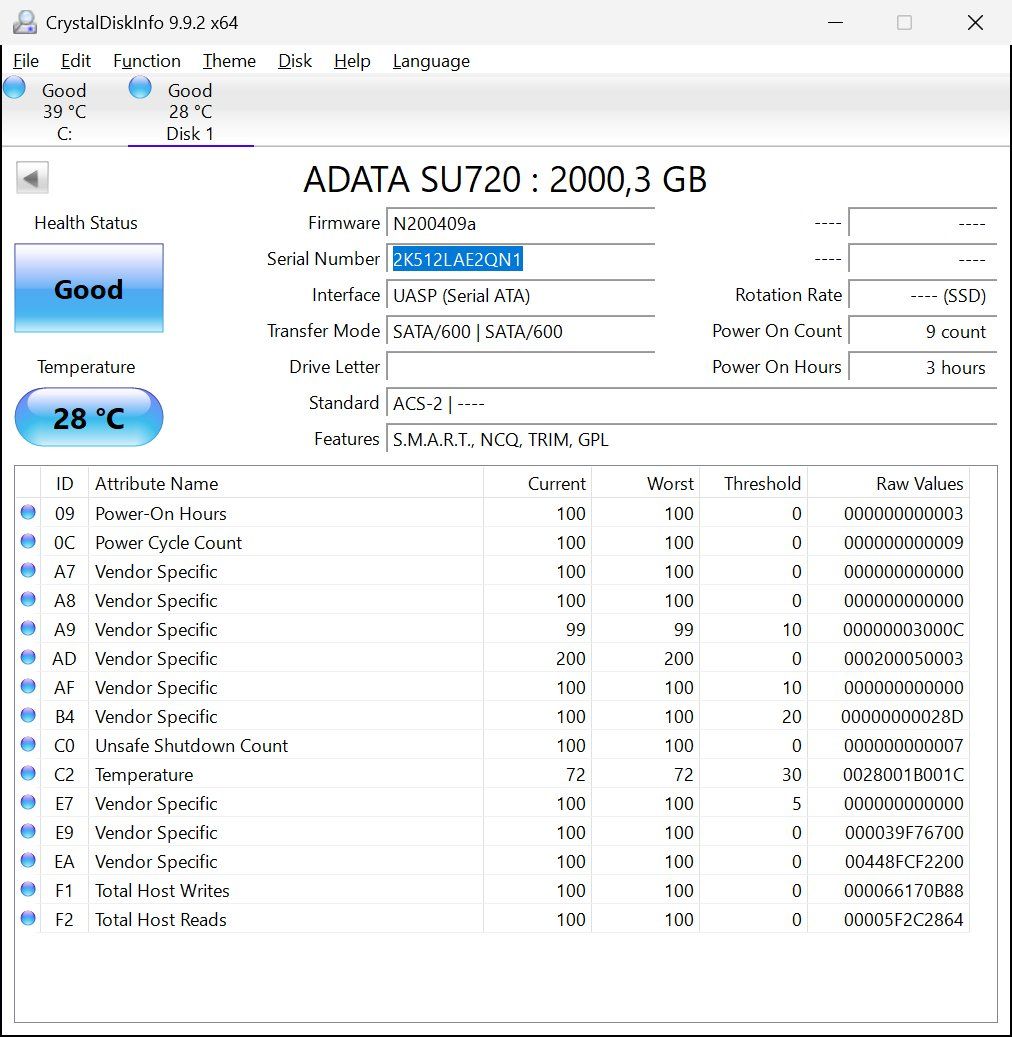
Task: Click raw value 00448FCF2200
Action: pyautogui.click(x=904, y=862)
